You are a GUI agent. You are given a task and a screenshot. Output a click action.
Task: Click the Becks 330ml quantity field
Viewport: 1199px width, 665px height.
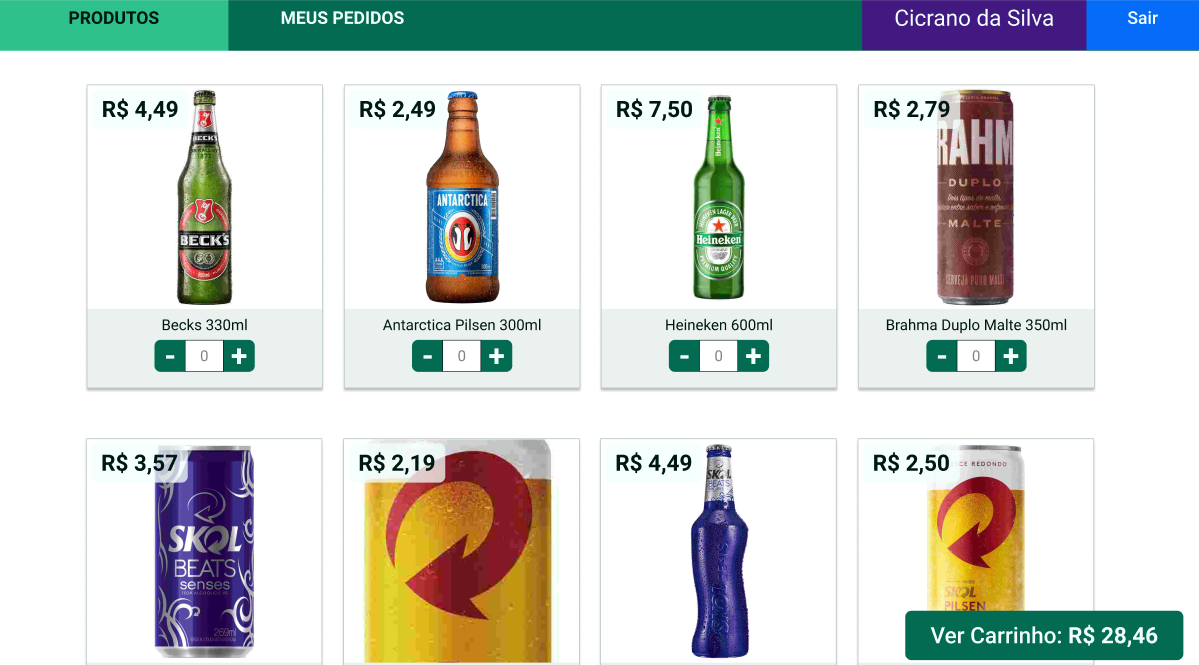tap(204, 356)
